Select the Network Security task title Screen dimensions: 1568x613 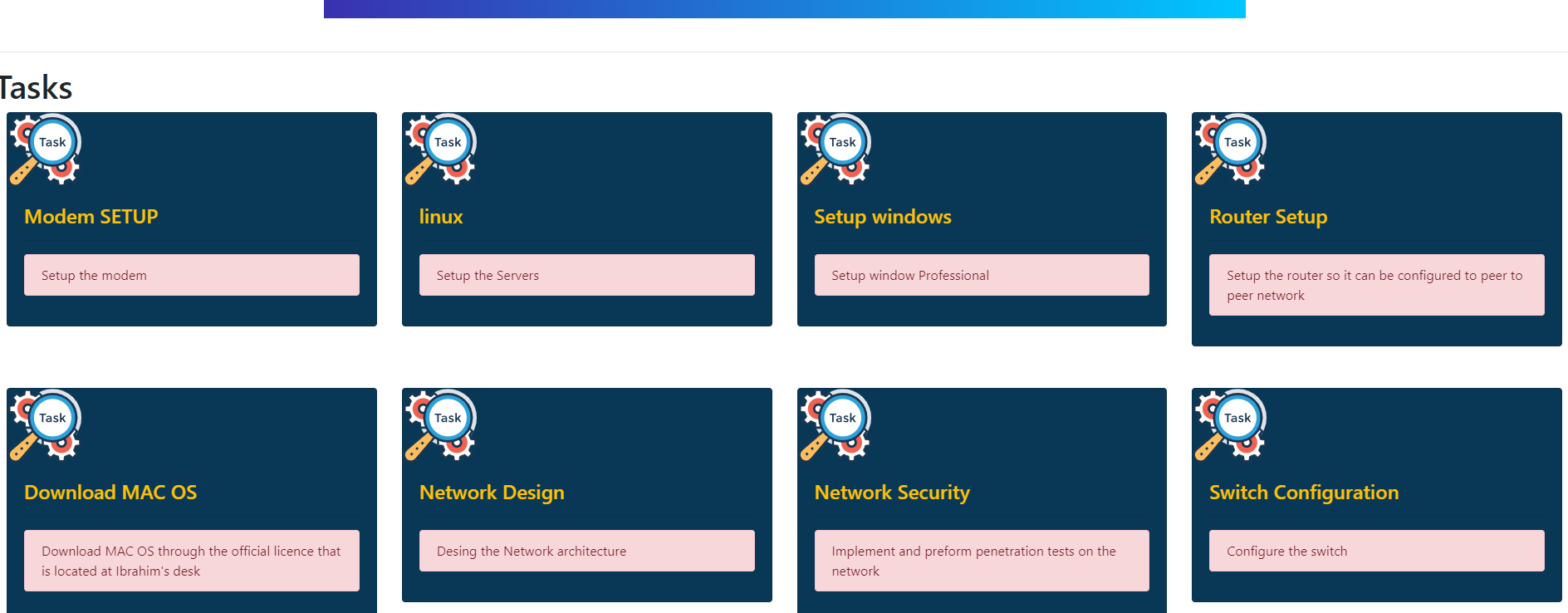click(892, 493)
